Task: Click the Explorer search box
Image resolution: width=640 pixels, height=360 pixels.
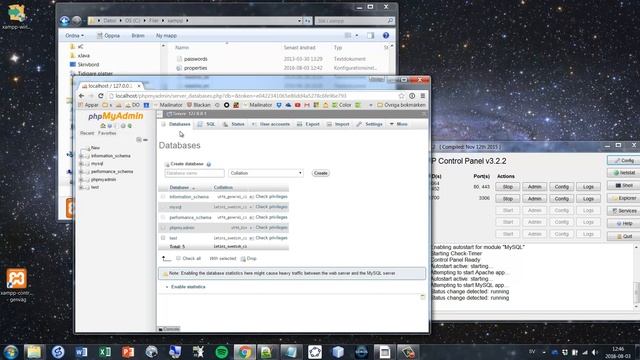Action: (354, 20)
